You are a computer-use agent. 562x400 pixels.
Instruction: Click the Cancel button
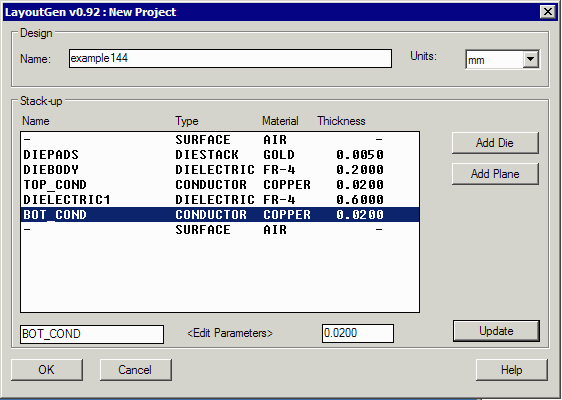pyautogui.click(x=135, y=370)
